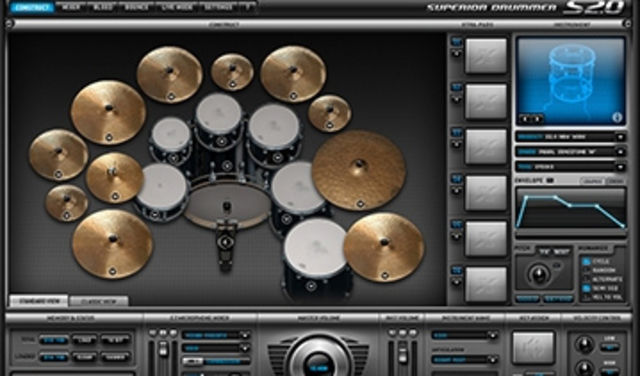Open the tool selection dropdown above Envelope
Image resolution: width=640 pixels, height=376 pixels.
[570, 167]
